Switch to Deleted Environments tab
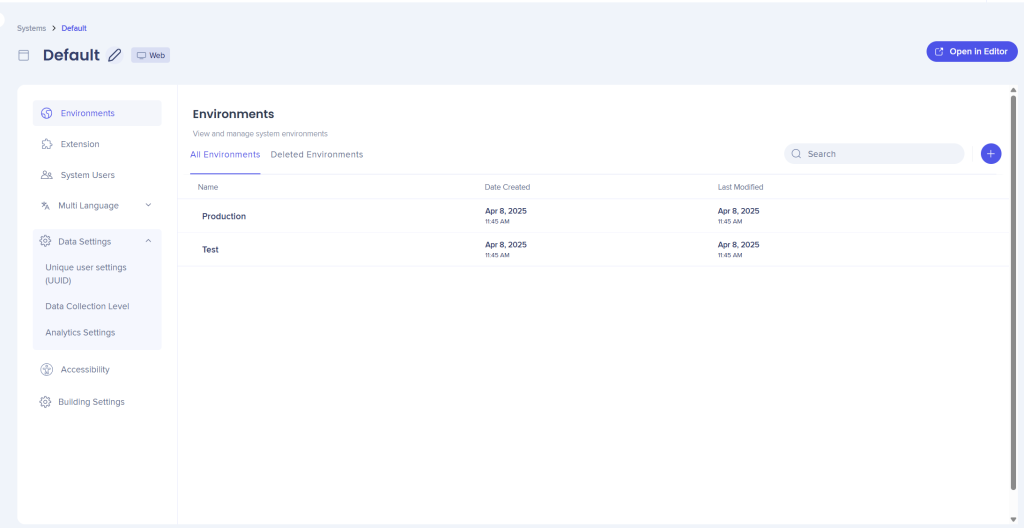Image resolution: width=1024 pixels, height=528 pixels. [x=316, y=155]
